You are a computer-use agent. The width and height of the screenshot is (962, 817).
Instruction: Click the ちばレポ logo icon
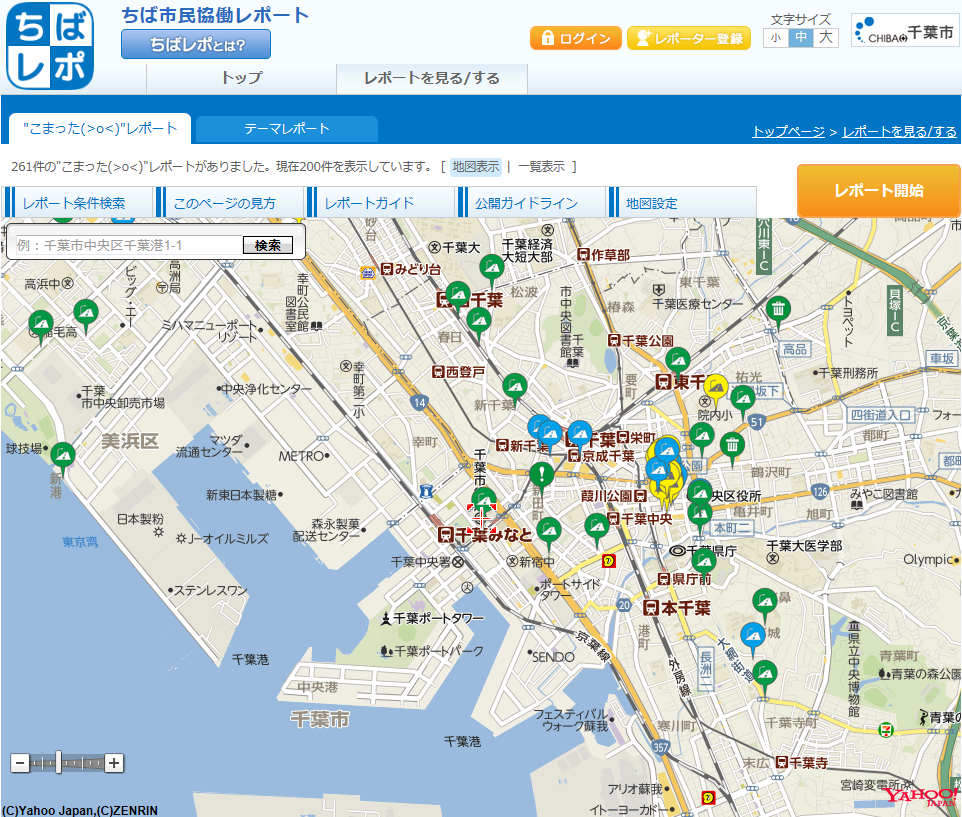50,46
